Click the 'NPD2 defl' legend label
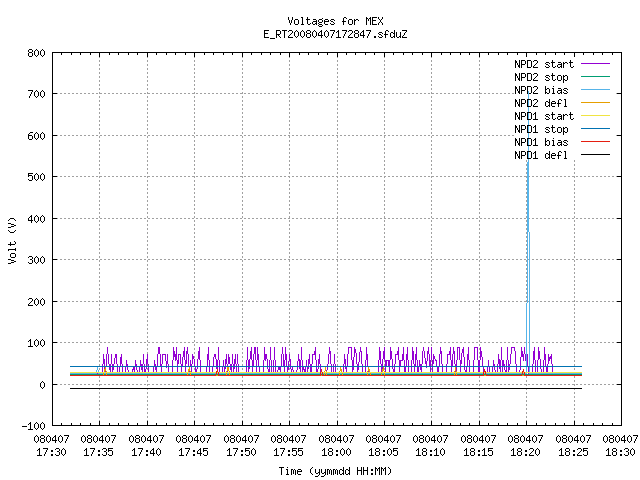 click(x=541, y=103)
